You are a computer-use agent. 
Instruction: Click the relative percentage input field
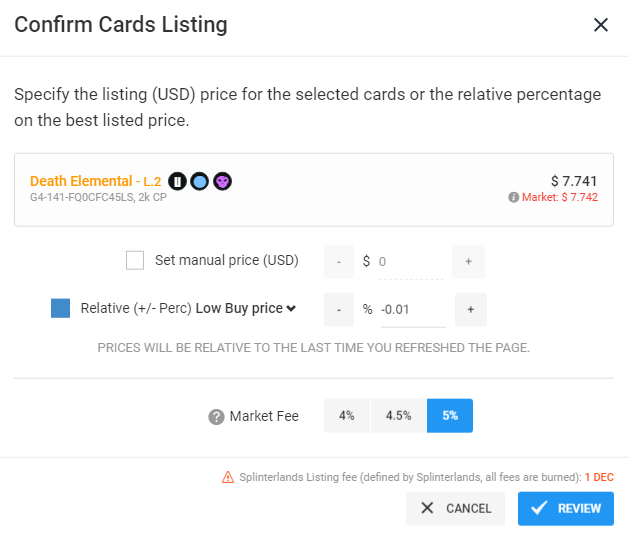click(x=413, y=310)
